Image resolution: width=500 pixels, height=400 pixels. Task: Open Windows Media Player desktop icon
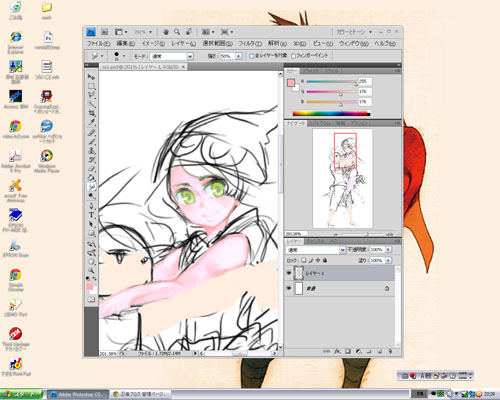47,161
